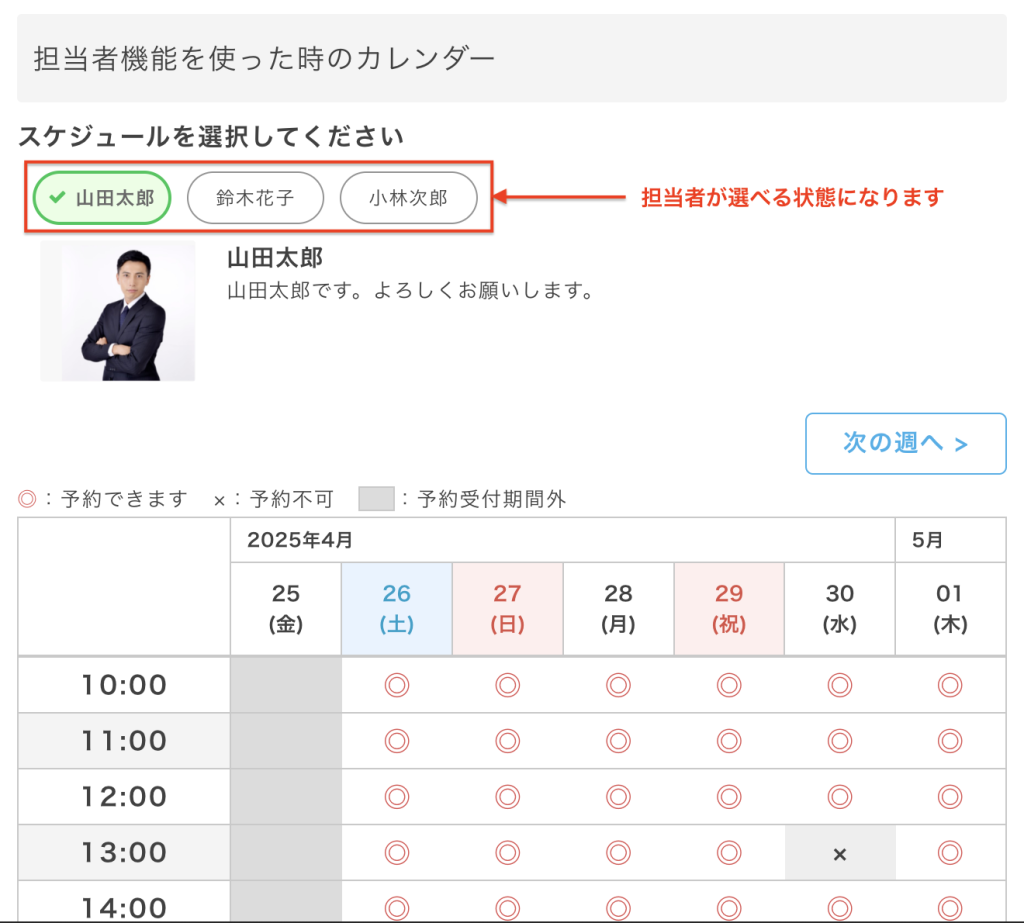Book the 14:00 slot on Saturday 26

pos(397,907)
